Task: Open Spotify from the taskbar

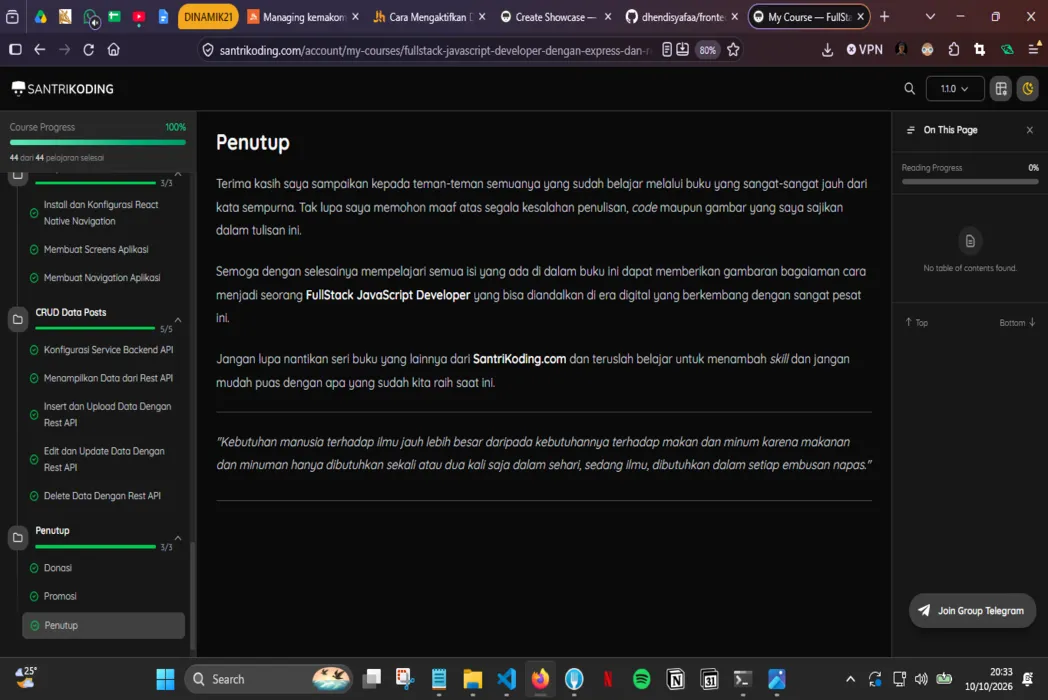Action: (641, 679)
